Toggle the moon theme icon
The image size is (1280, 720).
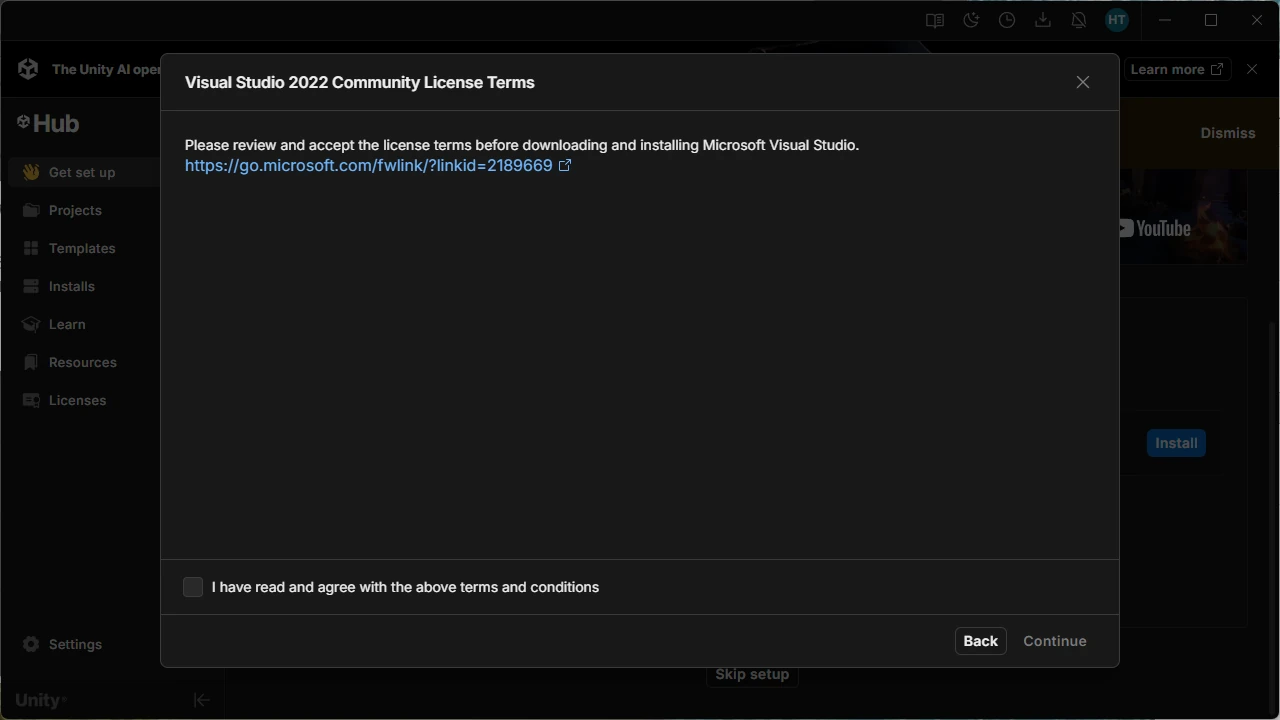[x=971, y=20]
